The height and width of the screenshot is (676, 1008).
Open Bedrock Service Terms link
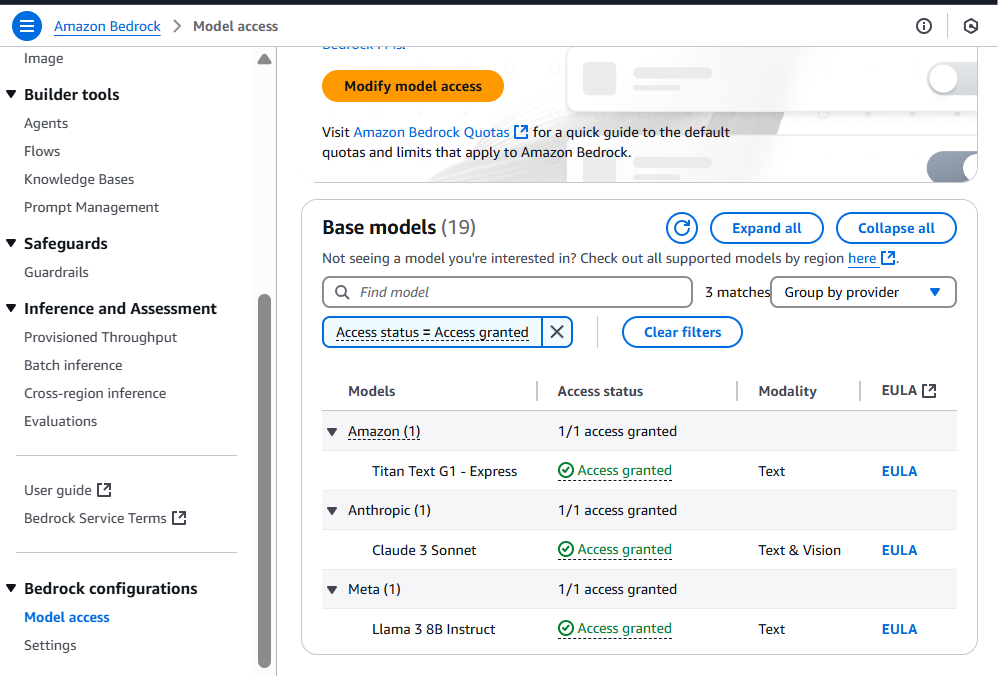click(x=95, y=518)
